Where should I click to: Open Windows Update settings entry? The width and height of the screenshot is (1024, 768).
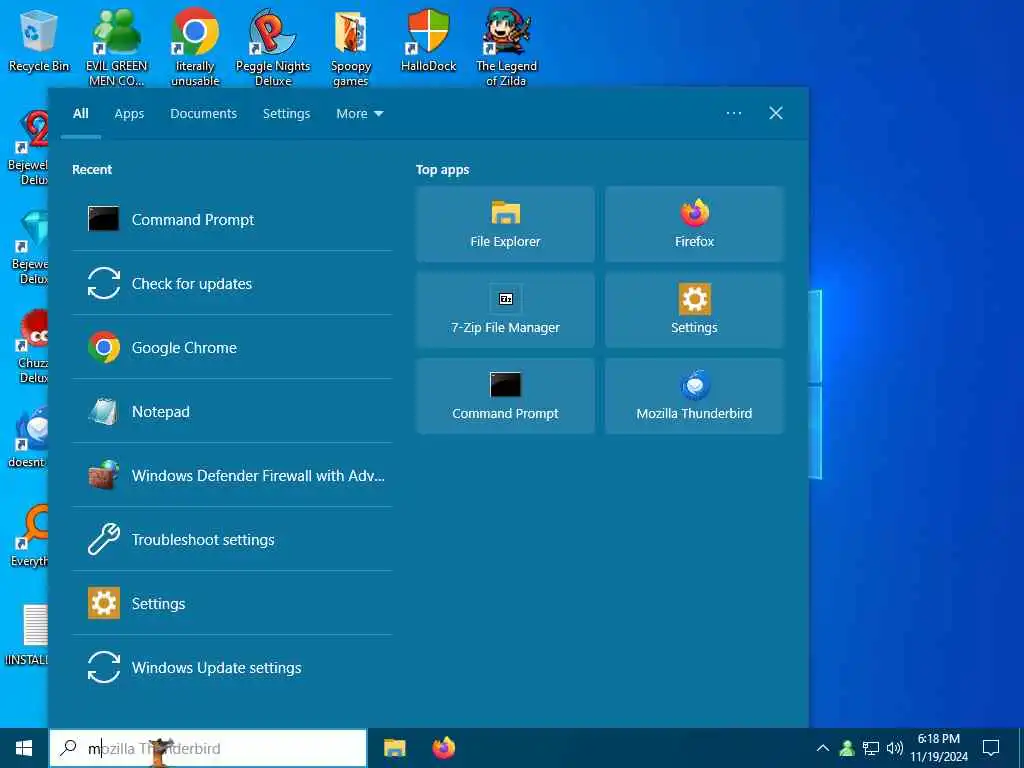[232, 667]
